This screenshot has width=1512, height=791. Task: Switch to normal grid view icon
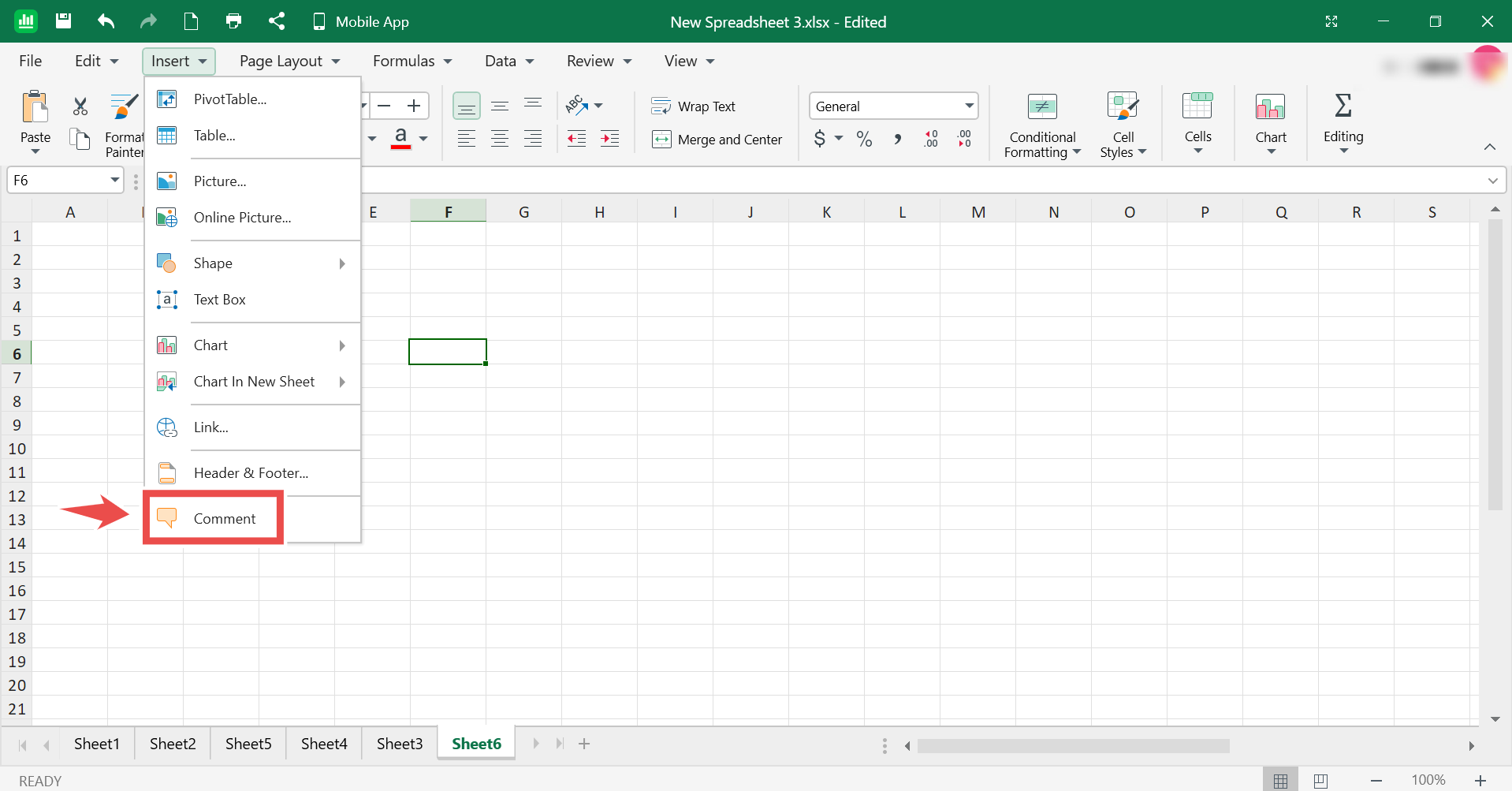pos(1280,780)
